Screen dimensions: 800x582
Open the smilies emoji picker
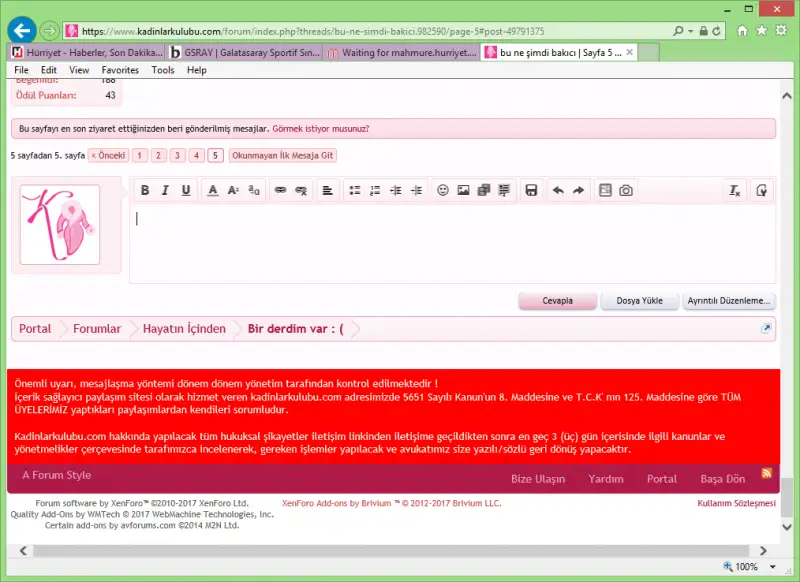click(x=443, y=190)
